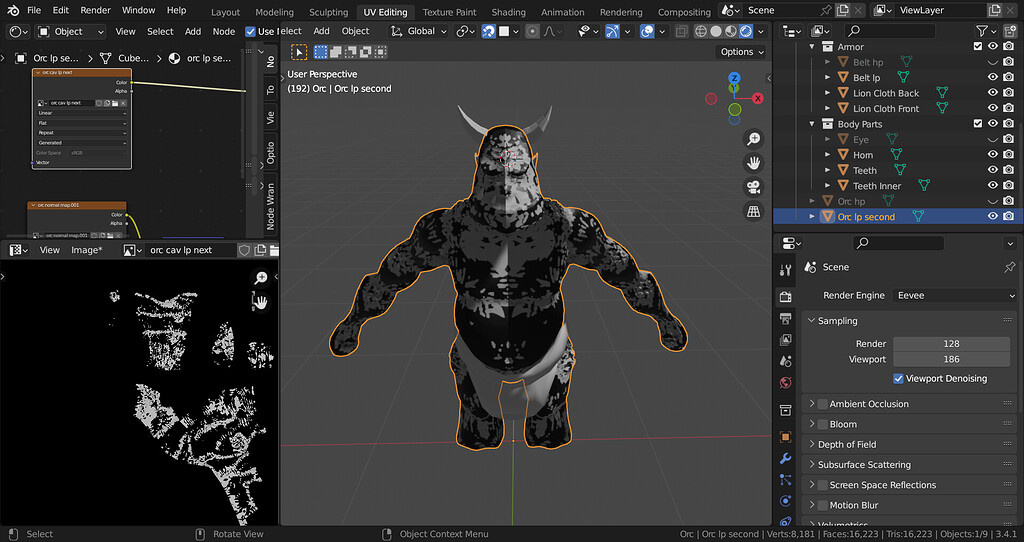Open the Tool properties tab icon

click(786, 270)
